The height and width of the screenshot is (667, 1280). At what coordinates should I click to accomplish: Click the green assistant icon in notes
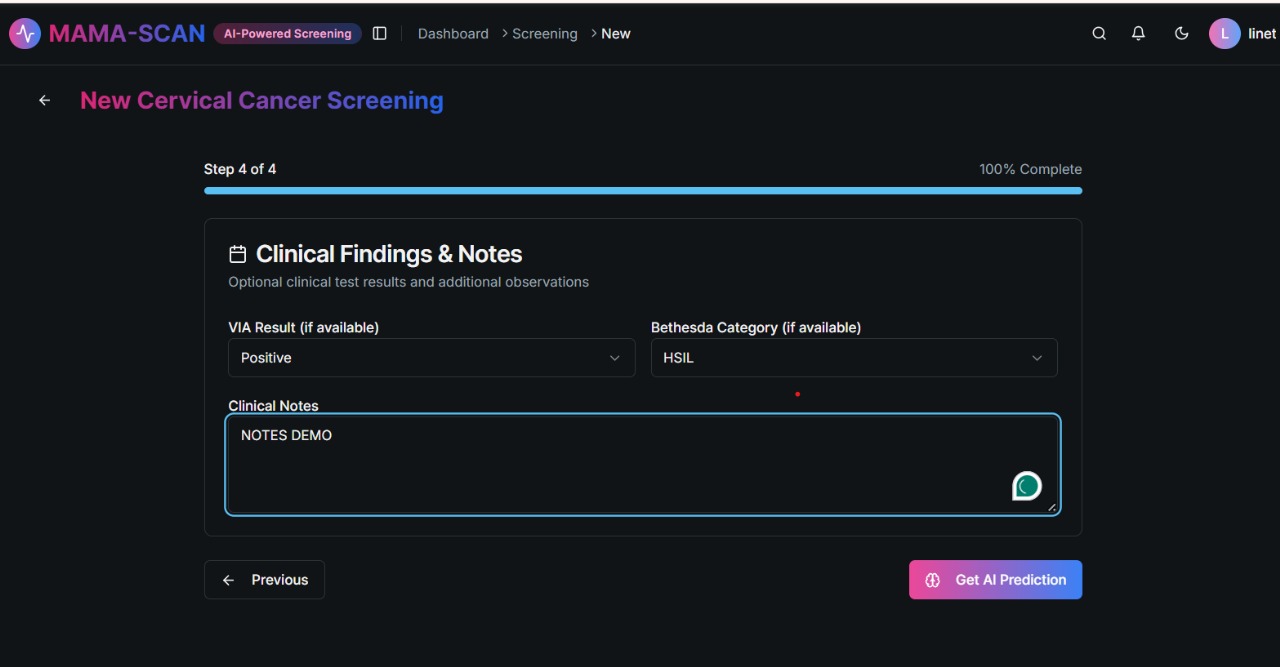pos(1027,486)
